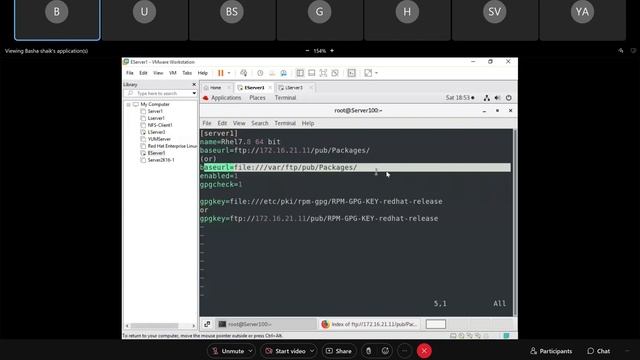Open VMware Help menu
Viewport: 640px width, 360px height.
pyautogui.click(x=202, y=73)
